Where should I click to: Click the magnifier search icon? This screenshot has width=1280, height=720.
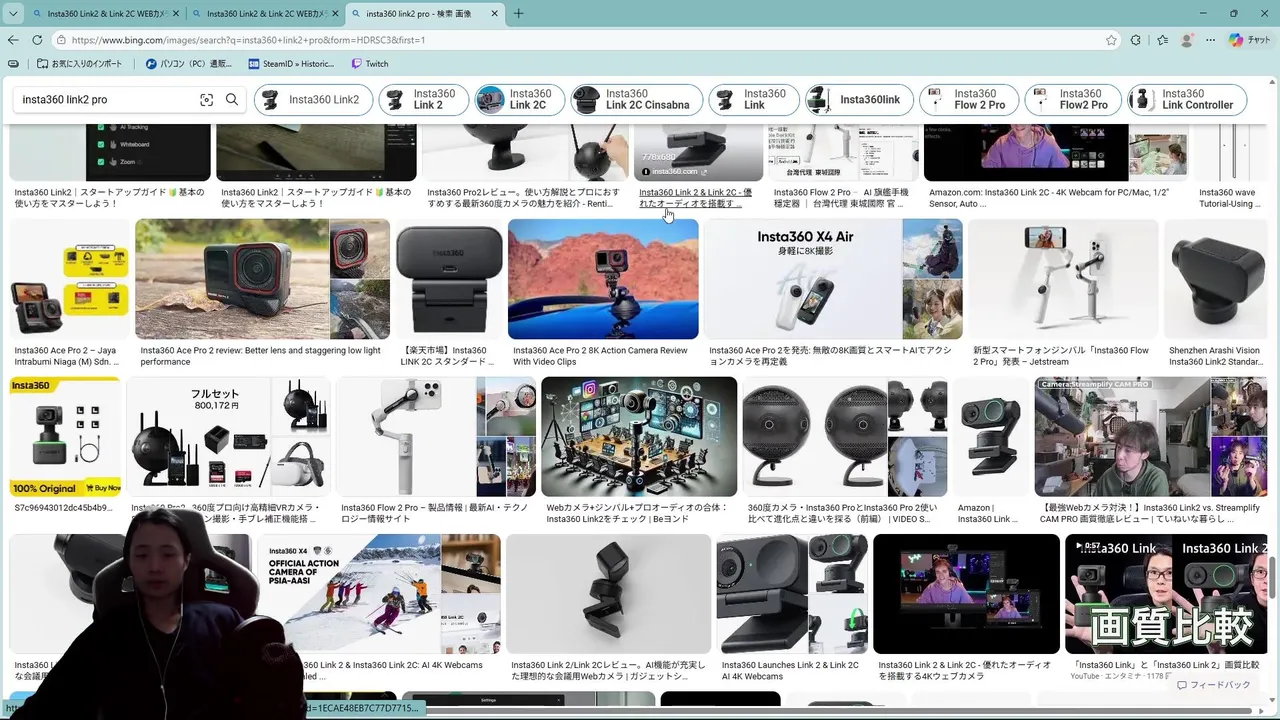click(232, 100)
